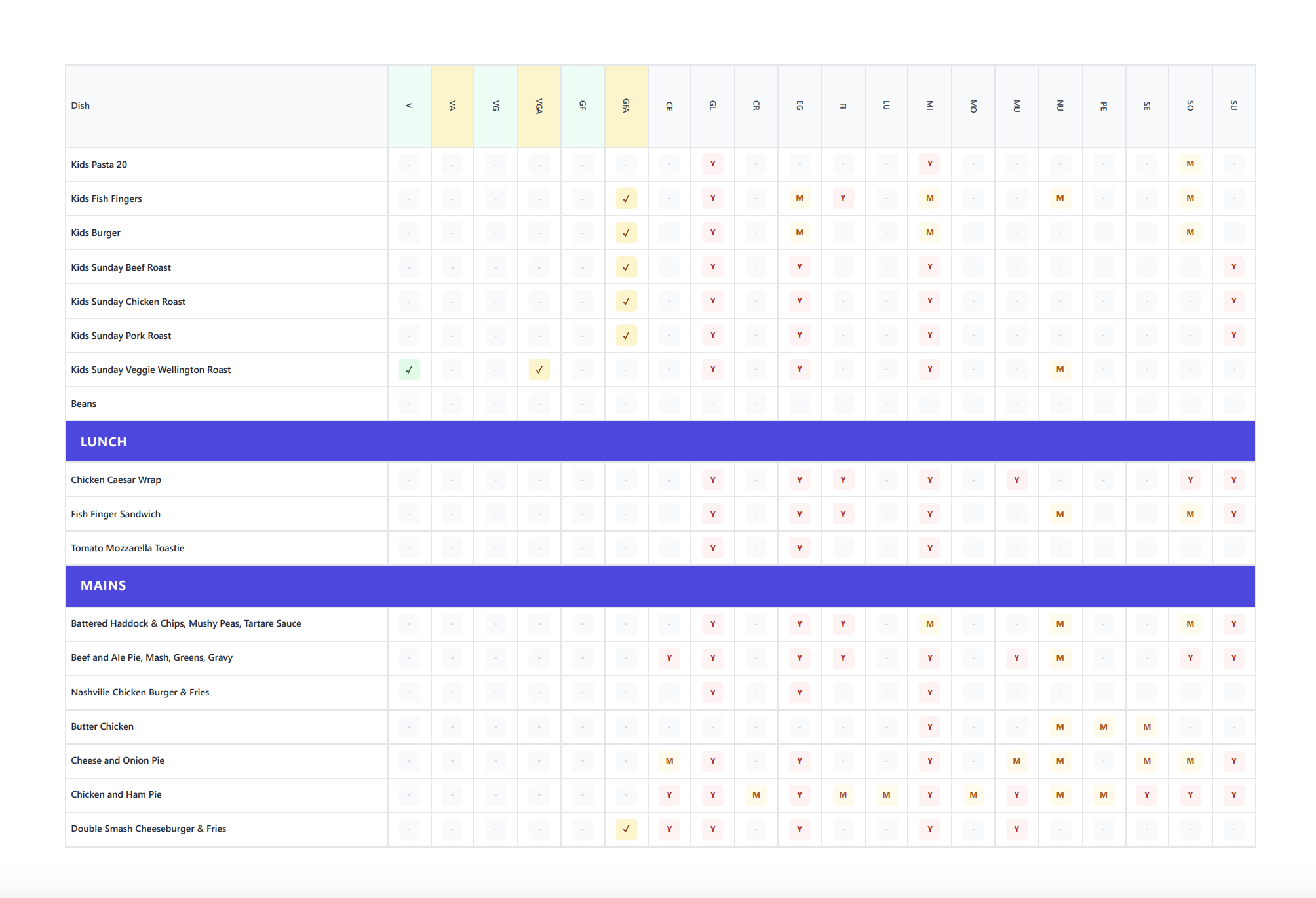Viewport: 1316px width, 898px height.
Task: Click the Dish column header
Action: 81,105
